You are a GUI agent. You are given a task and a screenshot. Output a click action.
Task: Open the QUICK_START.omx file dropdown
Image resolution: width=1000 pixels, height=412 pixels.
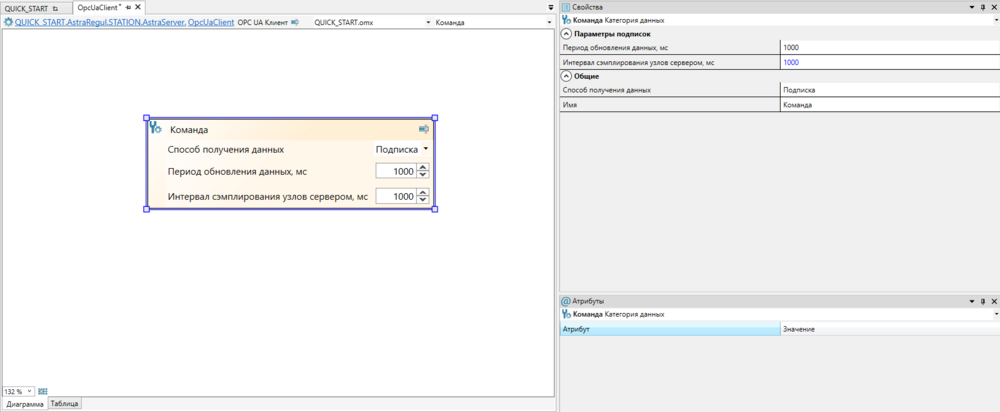pos(429,22)
